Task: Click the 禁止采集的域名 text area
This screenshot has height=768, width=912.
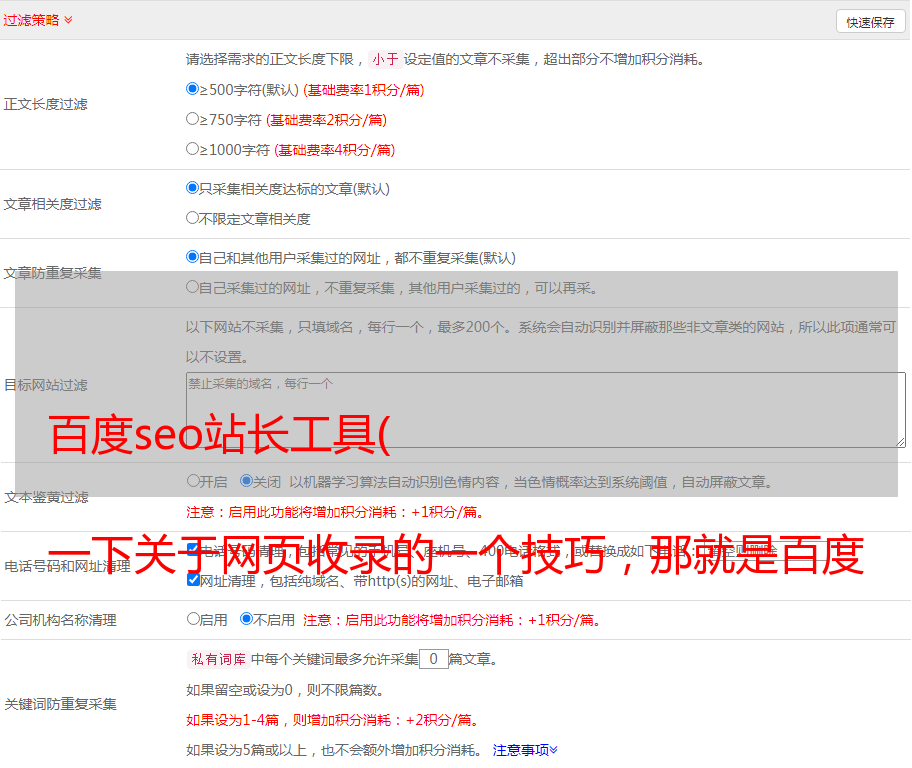Action: [545, 410]
